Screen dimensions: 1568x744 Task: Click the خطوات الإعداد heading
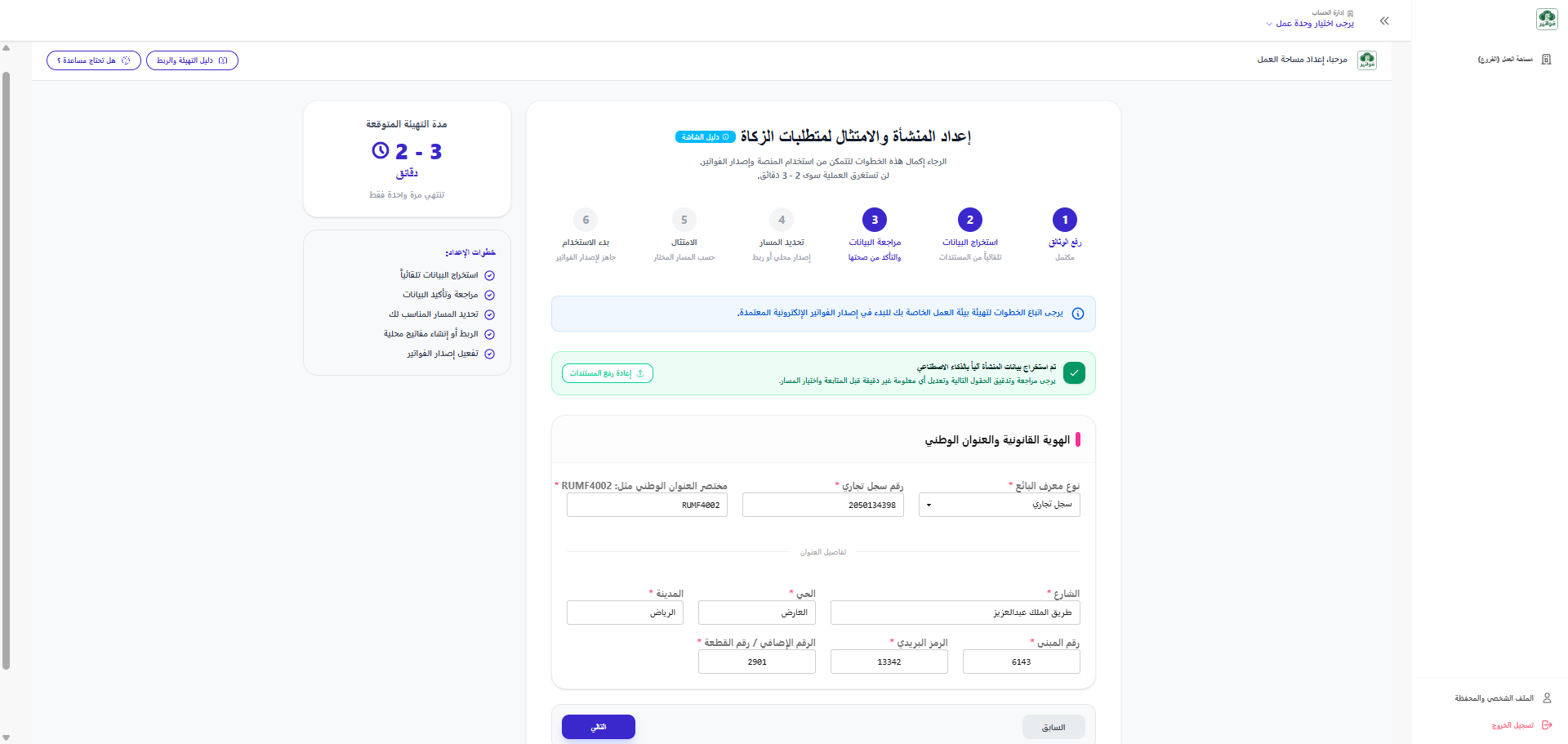[470, 253]
